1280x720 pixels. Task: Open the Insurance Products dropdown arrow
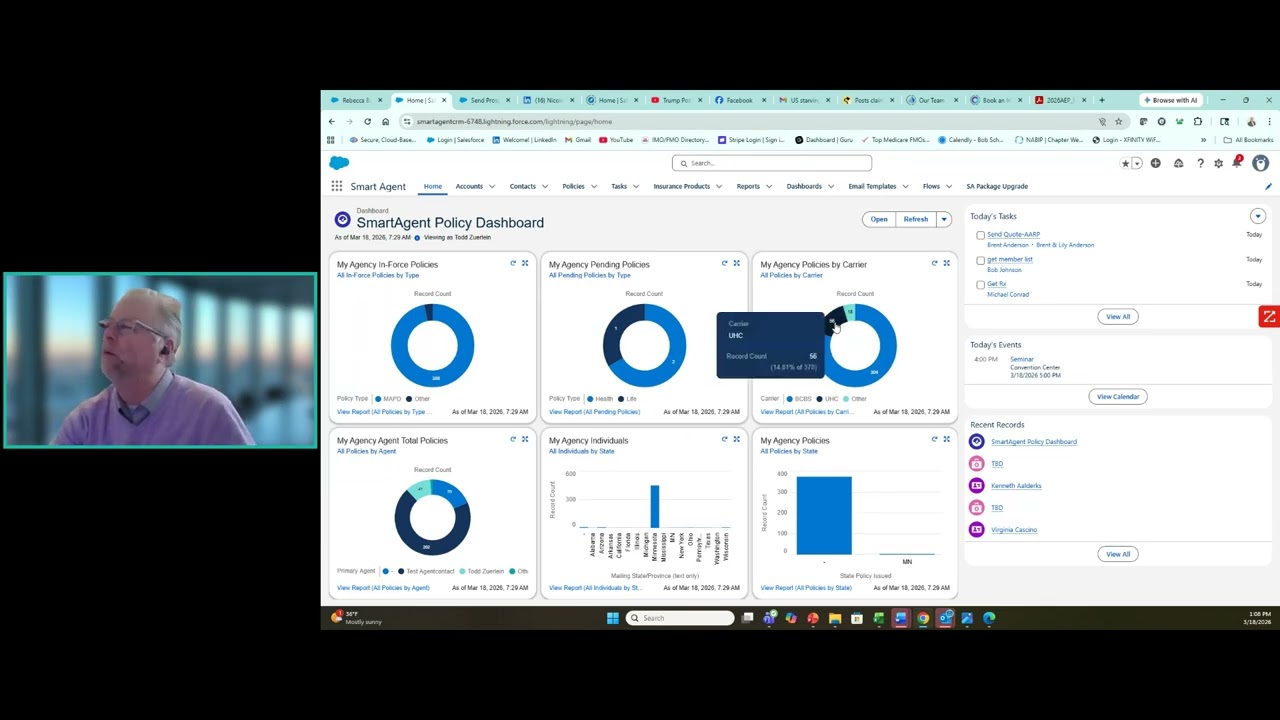(719, 186)
